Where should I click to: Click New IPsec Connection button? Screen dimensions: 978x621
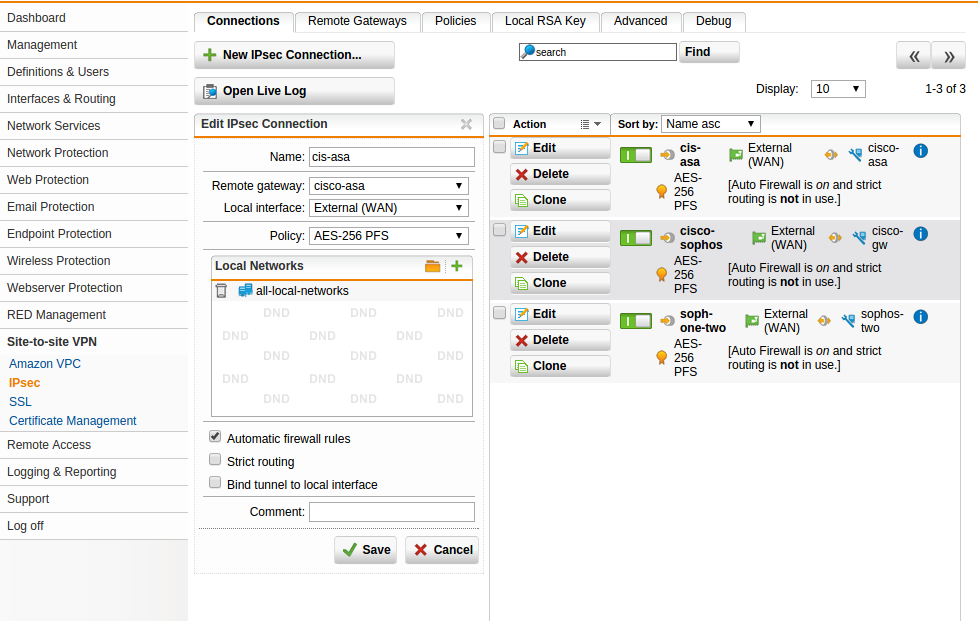294,55
